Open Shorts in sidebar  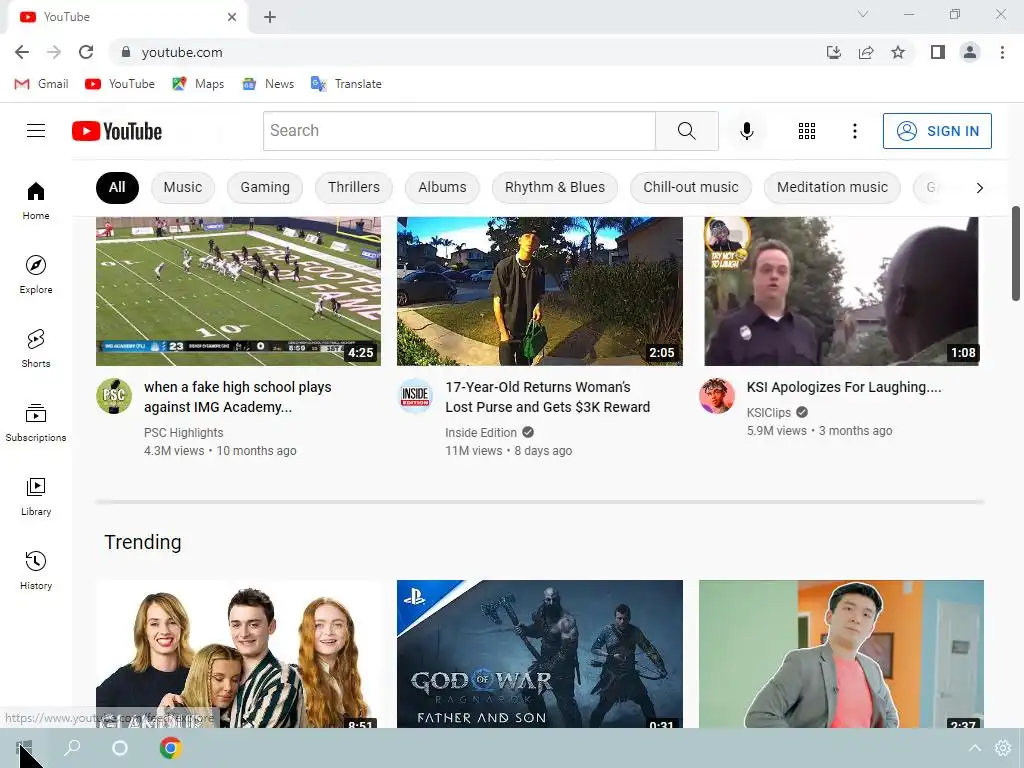click(x=36, y=348)
